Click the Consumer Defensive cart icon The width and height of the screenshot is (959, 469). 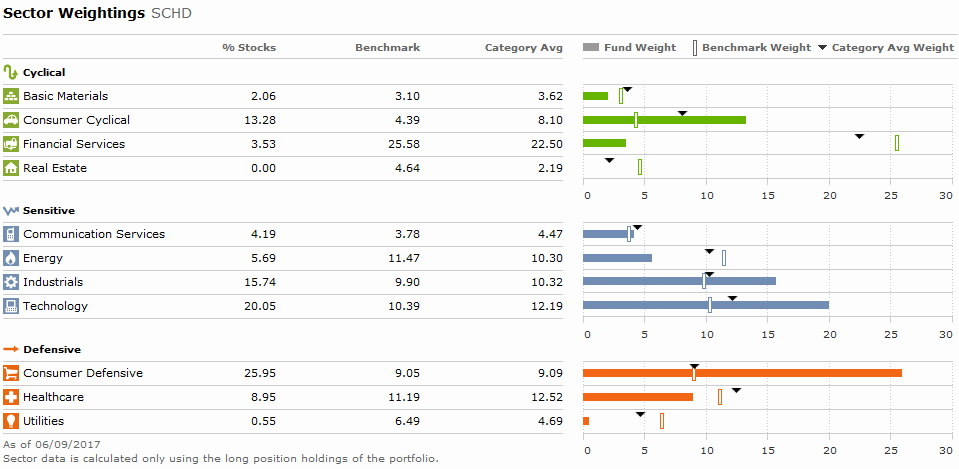click(11, 373)
